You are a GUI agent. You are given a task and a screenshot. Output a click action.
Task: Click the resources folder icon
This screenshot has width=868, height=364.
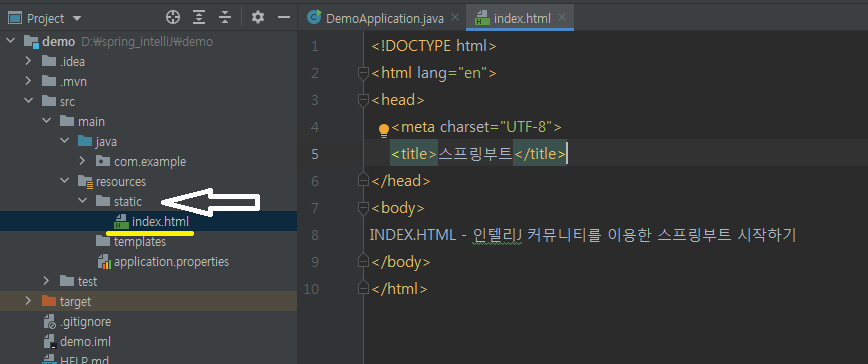pos(85,181)
